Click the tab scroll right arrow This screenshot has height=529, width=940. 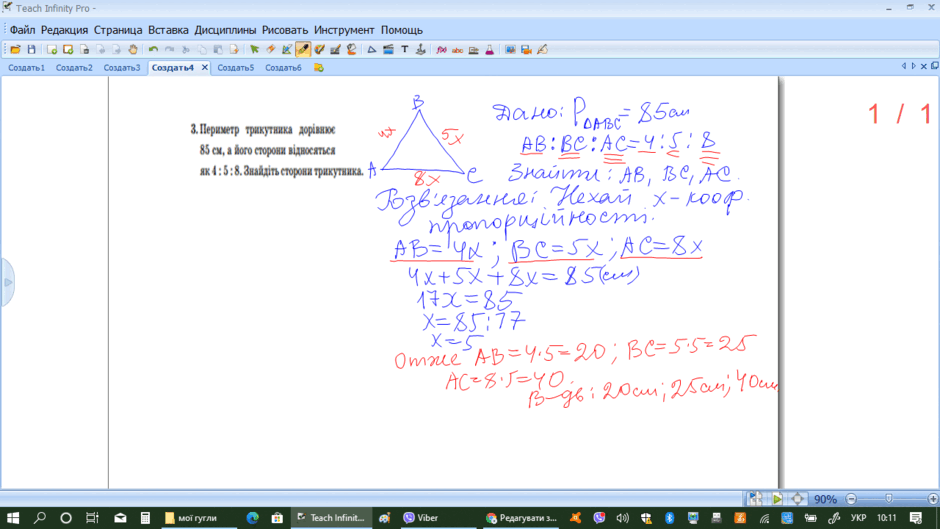(x=914, y=67)
